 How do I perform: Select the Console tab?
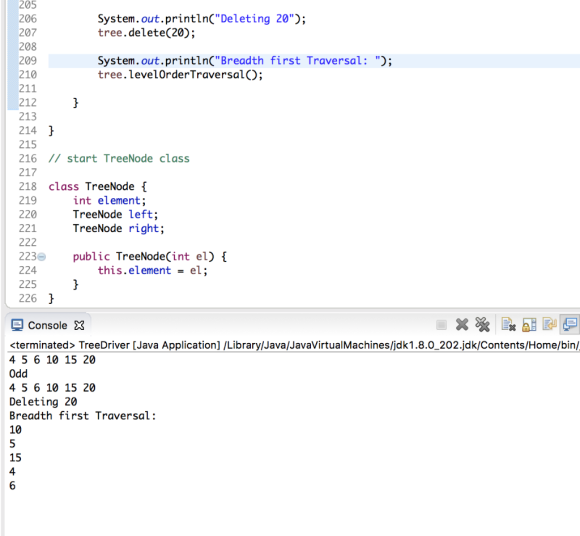point(47,325)
